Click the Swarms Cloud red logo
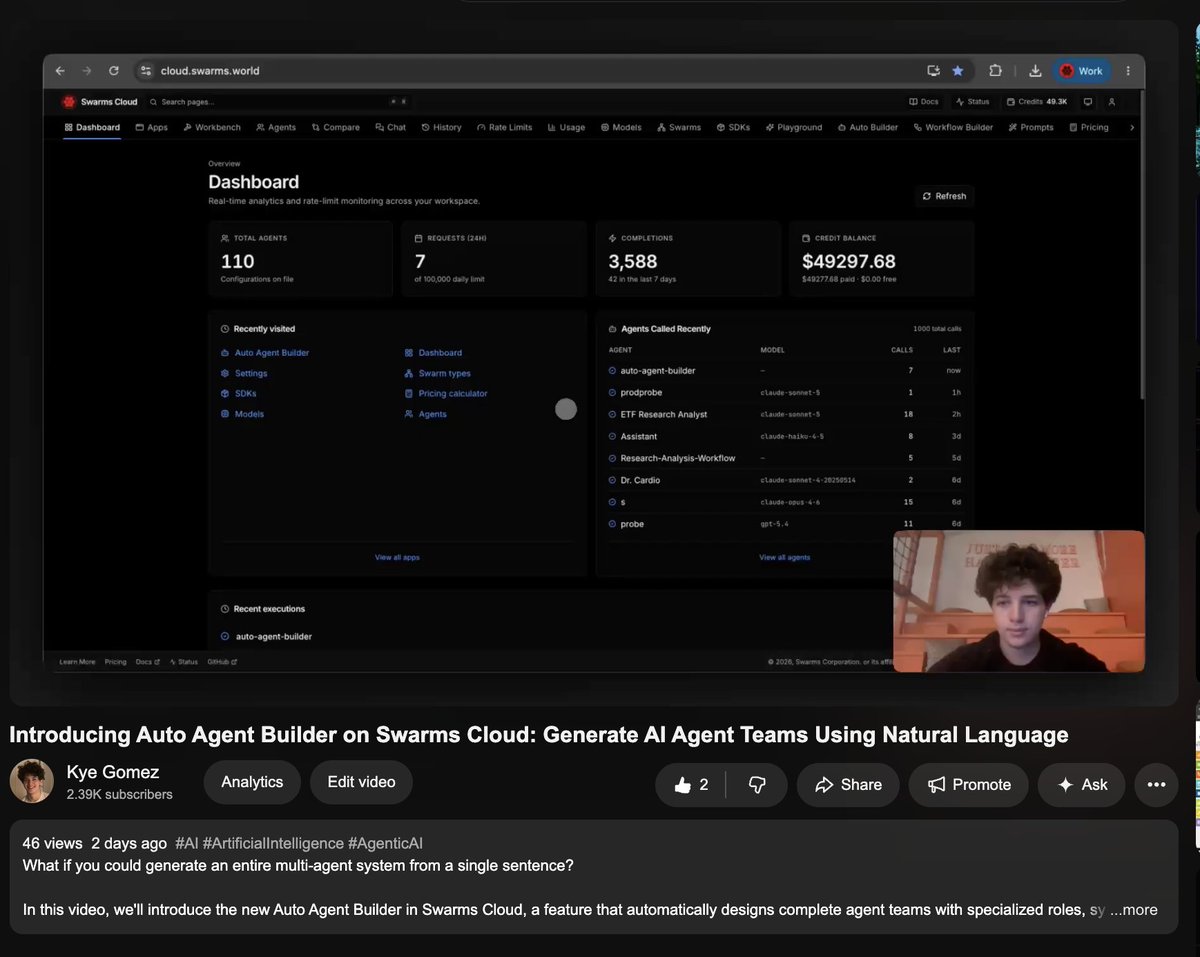 coord(68,101)
